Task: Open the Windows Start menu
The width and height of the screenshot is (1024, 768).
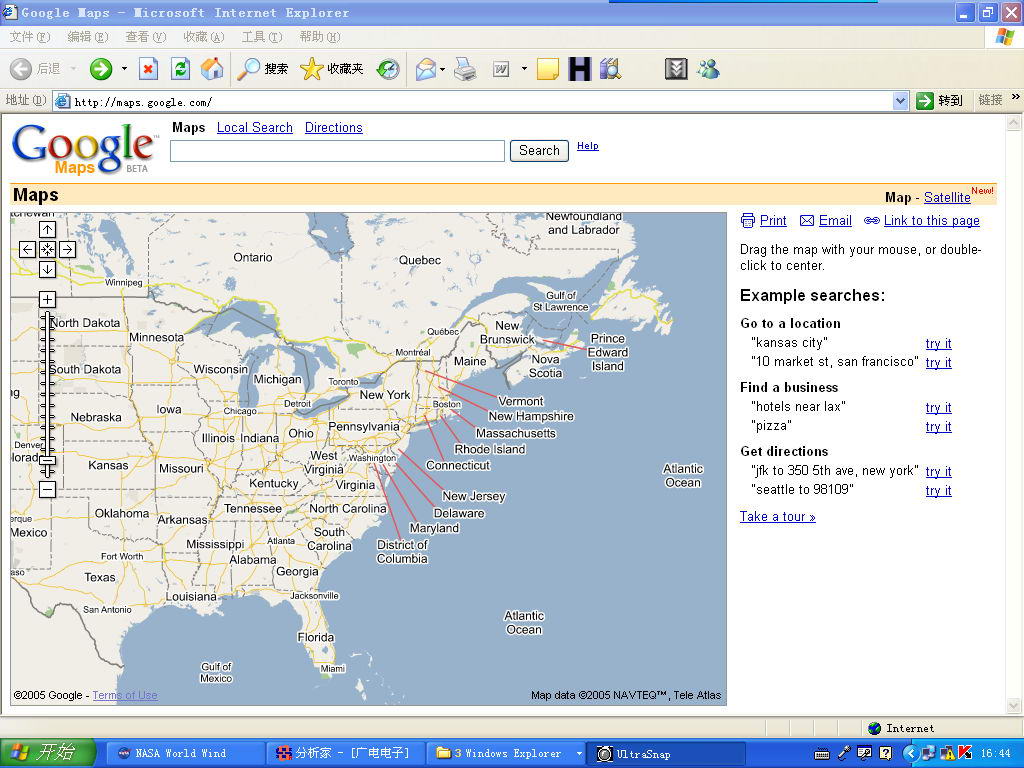Action: tap(47, 753)
